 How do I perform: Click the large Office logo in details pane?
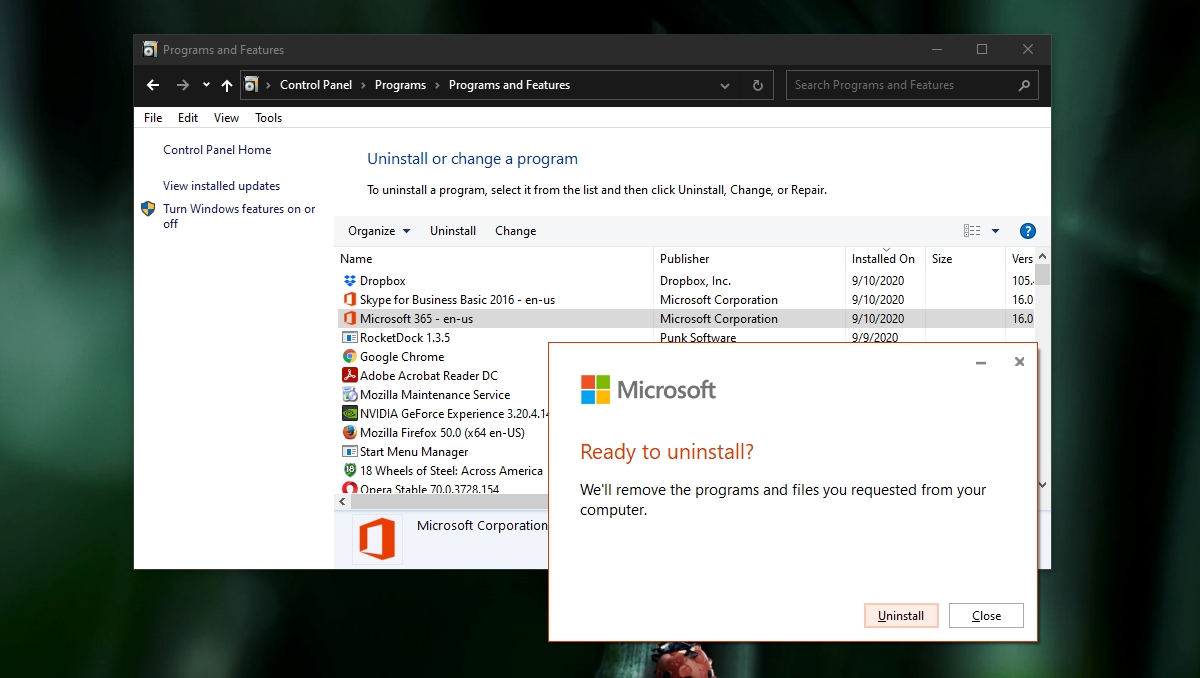(x=377, y=539)
